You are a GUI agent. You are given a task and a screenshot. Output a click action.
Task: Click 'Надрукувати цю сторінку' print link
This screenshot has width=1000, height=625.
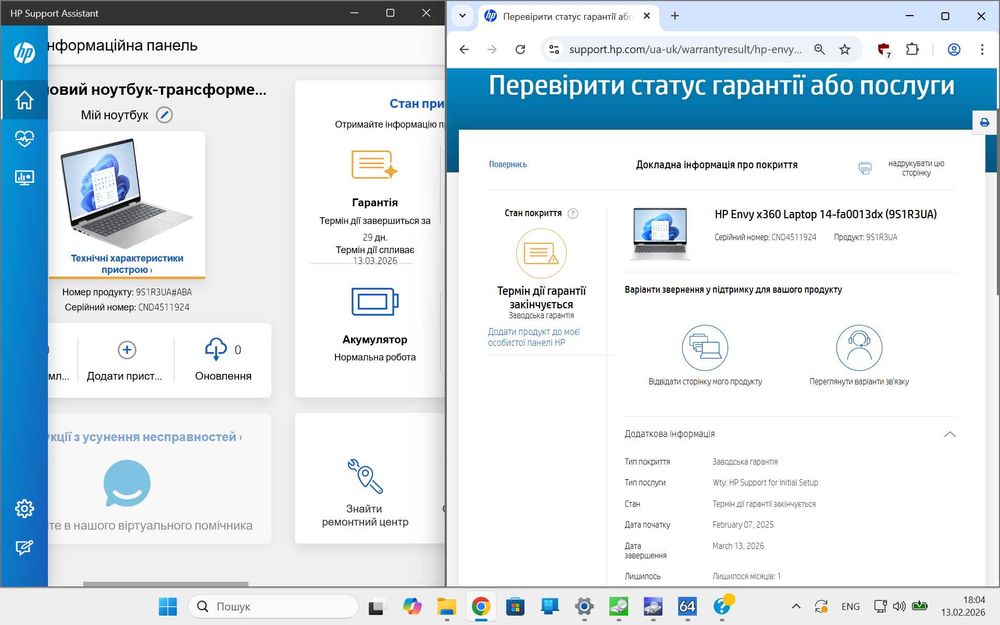click(916, 168)
